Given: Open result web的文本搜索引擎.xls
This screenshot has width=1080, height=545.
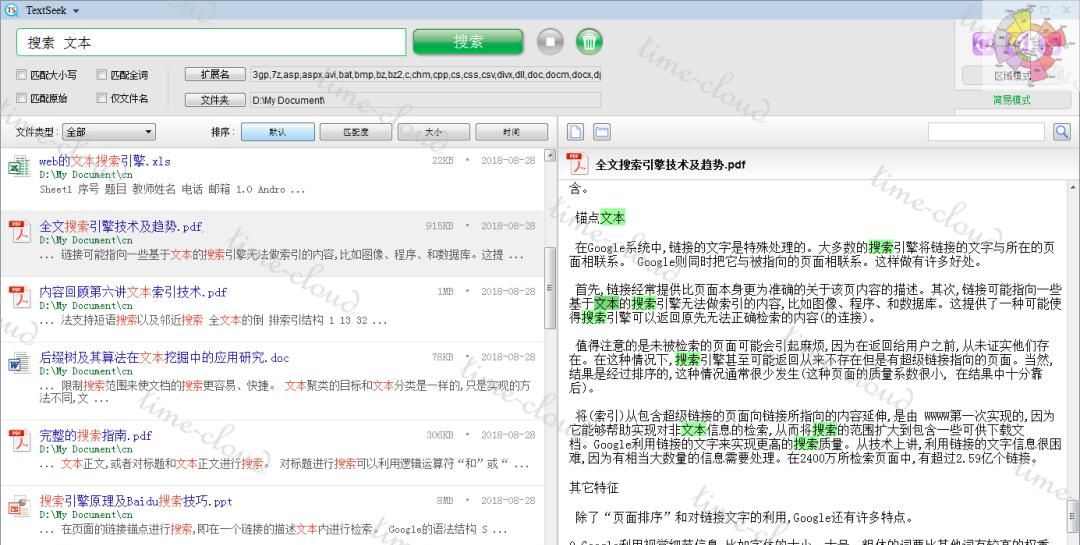Looking at the screenshot, I should point(105,161).
